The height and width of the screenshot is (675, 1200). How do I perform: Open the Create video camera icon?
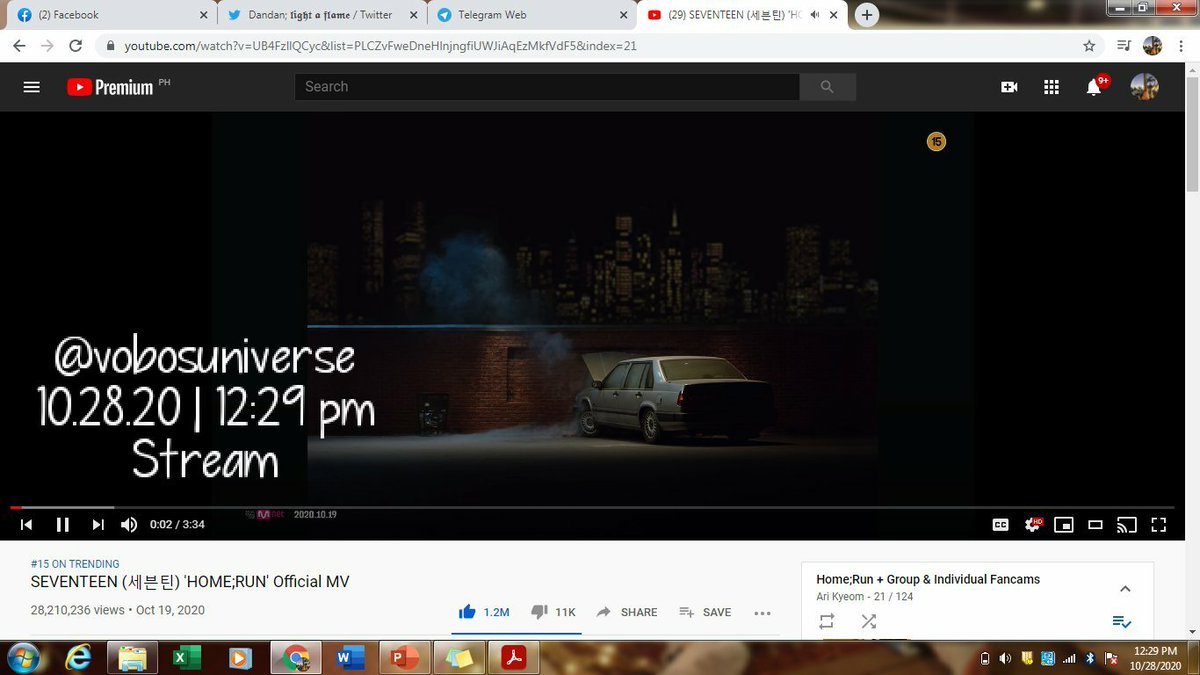[x=1009, y=87]
